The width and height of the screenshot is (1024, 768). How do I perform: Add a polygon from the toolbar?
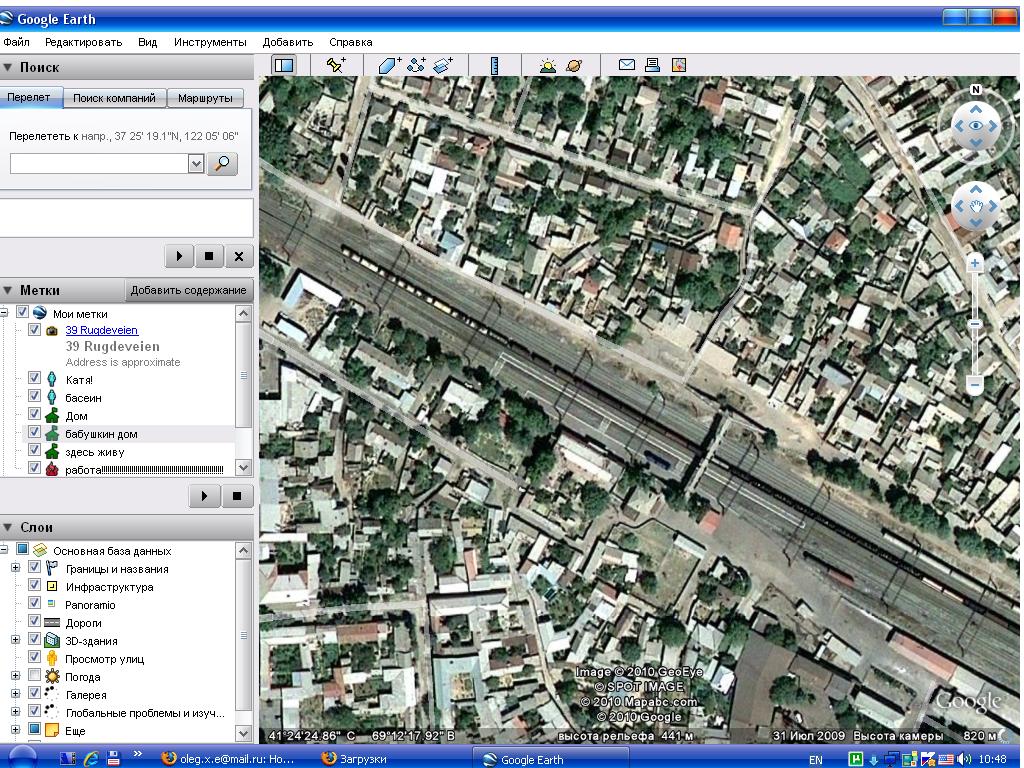click(389, 65)
